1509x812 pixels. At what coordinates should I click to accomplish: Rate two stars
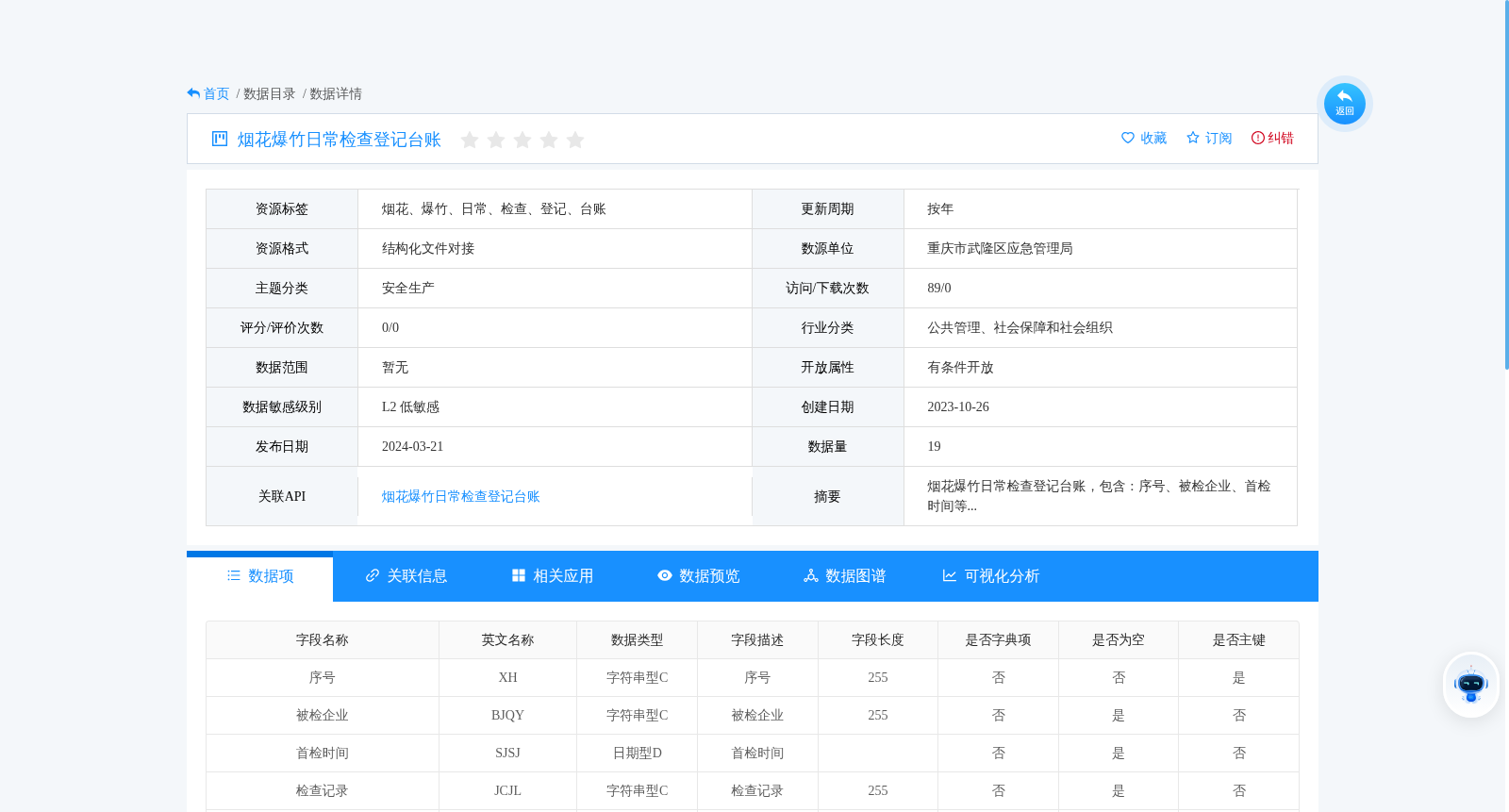click(496, 140)
